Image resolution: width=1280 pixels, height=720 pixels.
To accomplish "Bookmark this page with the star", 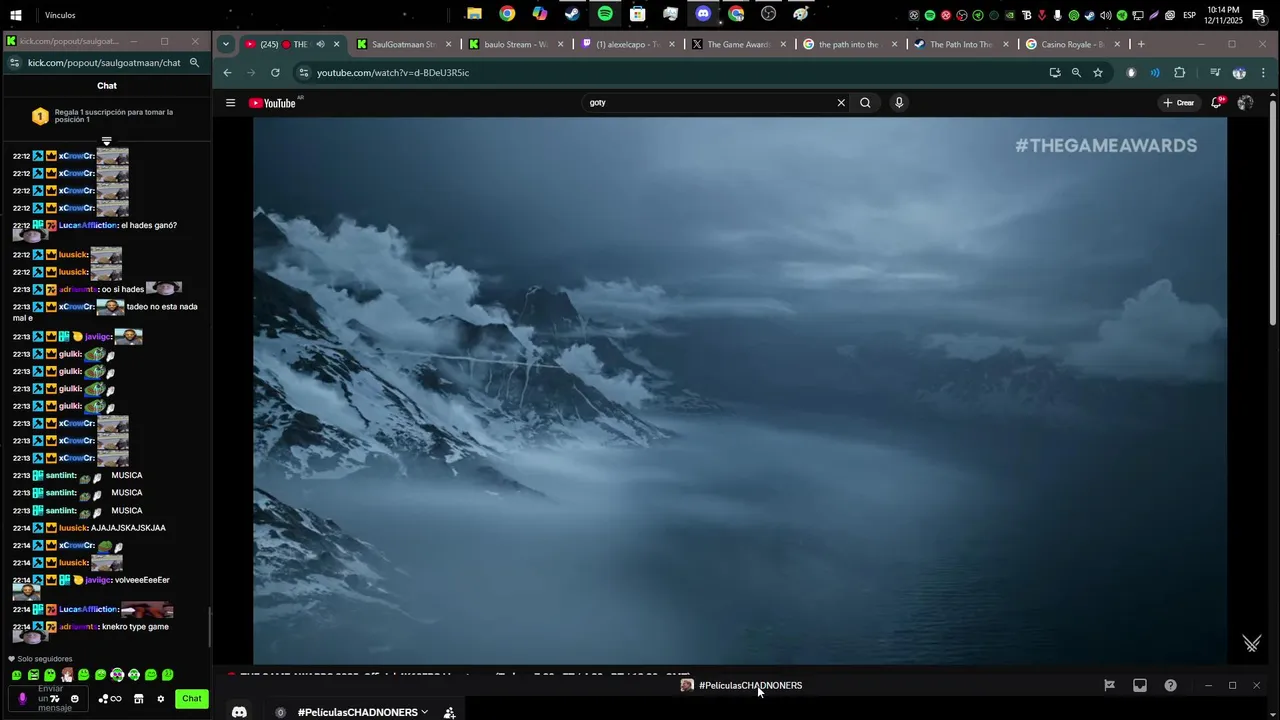I will (x=1098, y=73).
